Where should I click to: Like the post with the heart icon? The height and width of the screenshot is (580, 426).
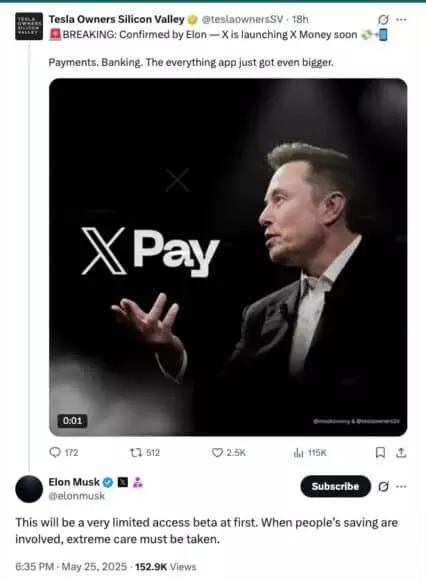point(217,452)
